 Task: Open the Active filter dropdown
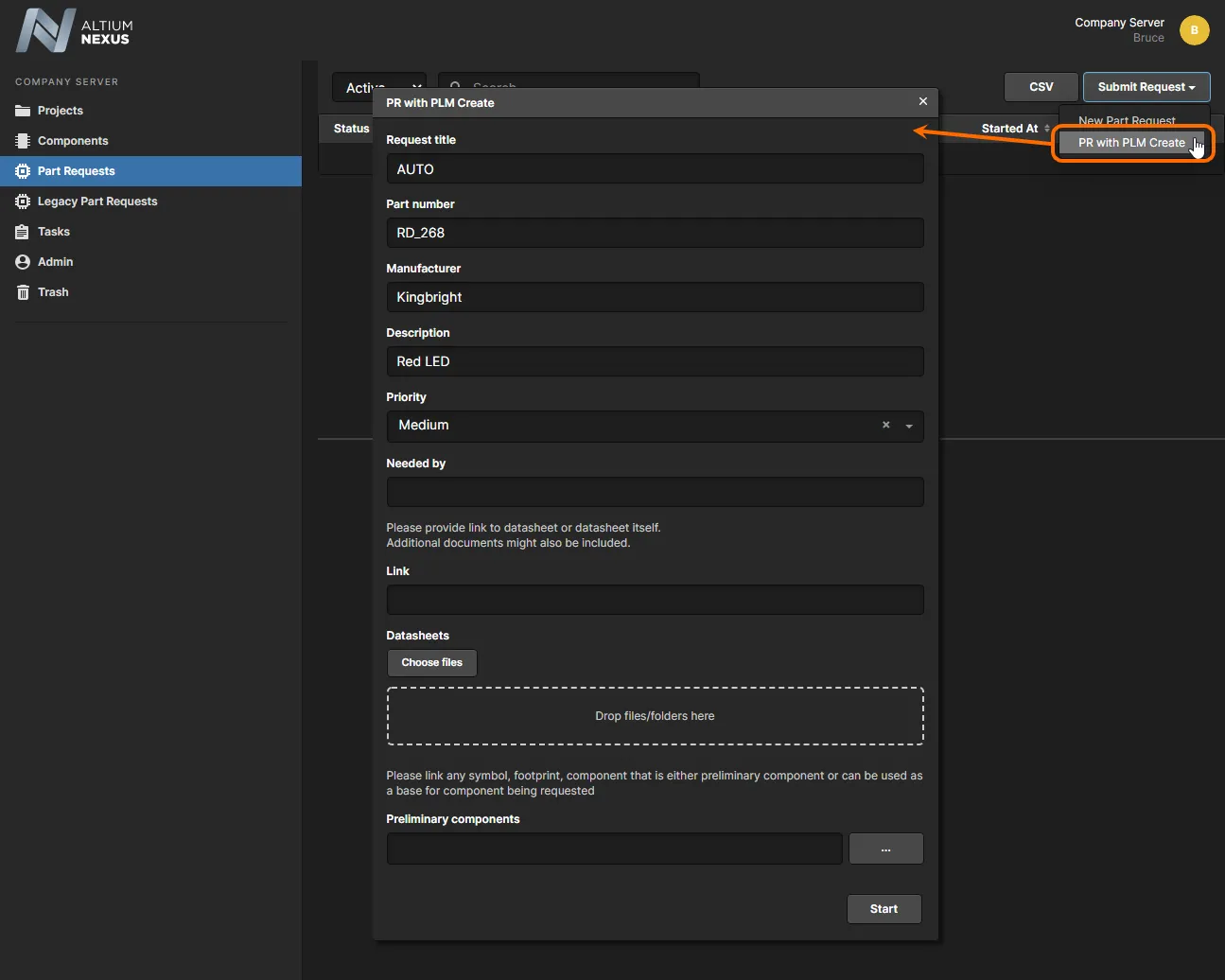[x=379, y=87]
